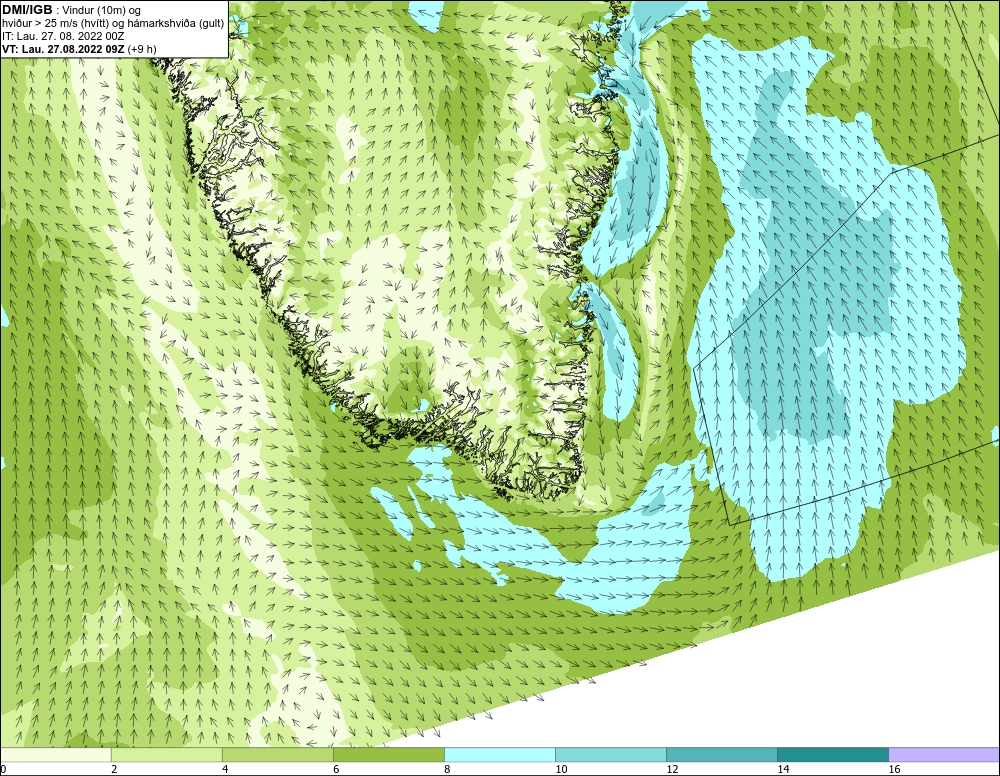Click the 'IT: Lau. 27. 08. 2022 00Z' line
This screenshot has width=1000, height=776.
(x=63, y=36)
